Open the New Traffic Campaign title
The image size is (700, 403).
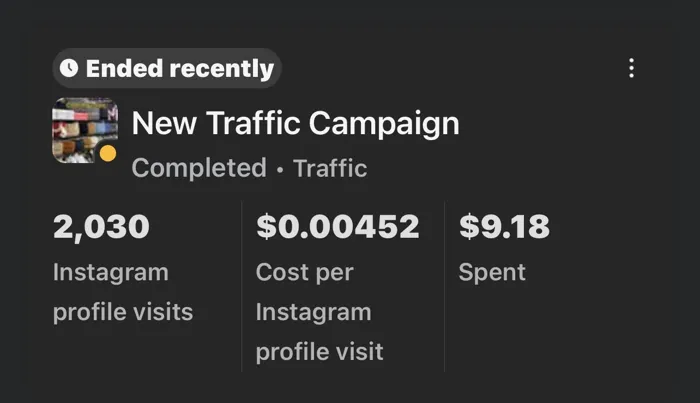pyautogui.click(x=296, y=124)
